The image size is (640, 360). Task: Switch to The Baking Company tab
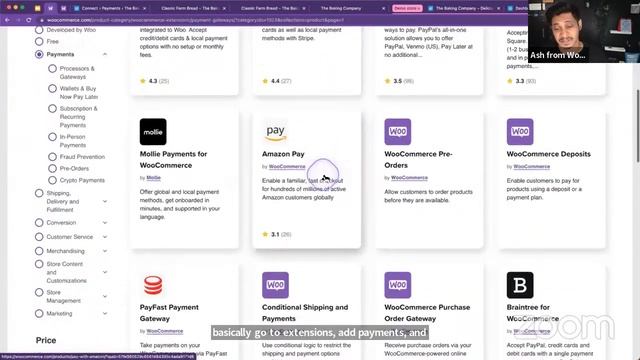coord(349,8)
